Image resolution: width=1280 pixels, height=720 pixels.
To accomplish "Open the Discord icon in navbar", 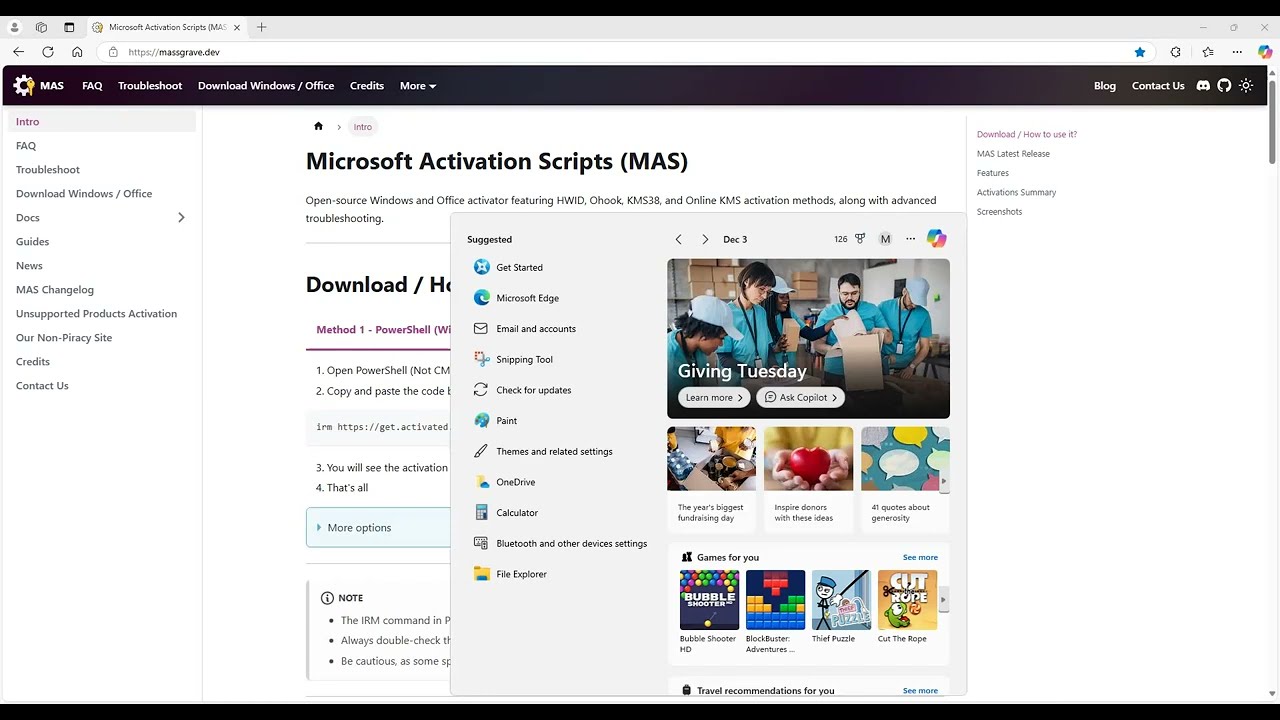I will tap(1203, 86).
